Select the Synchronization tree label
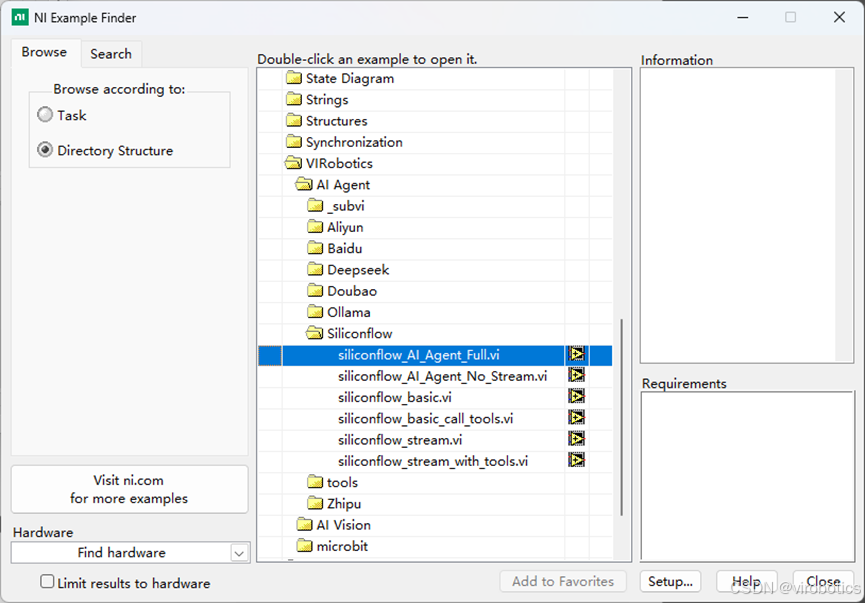The width and height of the screenshot is (865, 603). (x=354, y=142)
